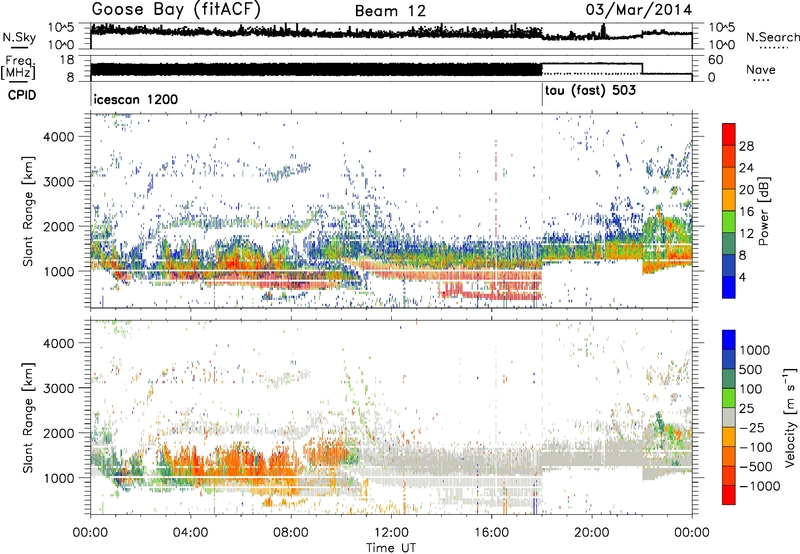Click the '4000' slant range tick on the power panel
The image size is (800, 554).
pos(58,137)
